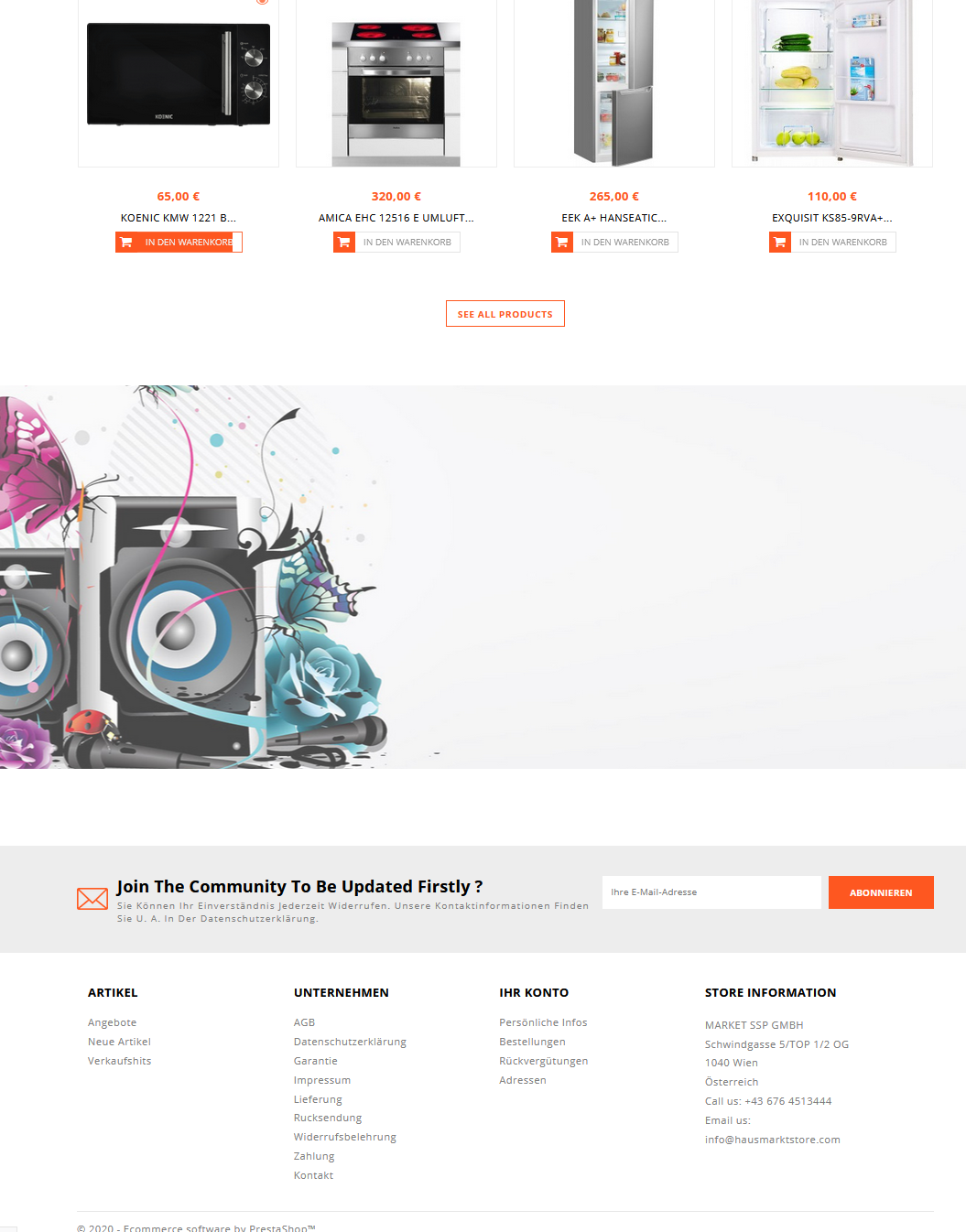The width and height of the screenshot is (966, 1232).
Task: Click cart icon for Koenic KMW microwave
Action: point(126,243)
